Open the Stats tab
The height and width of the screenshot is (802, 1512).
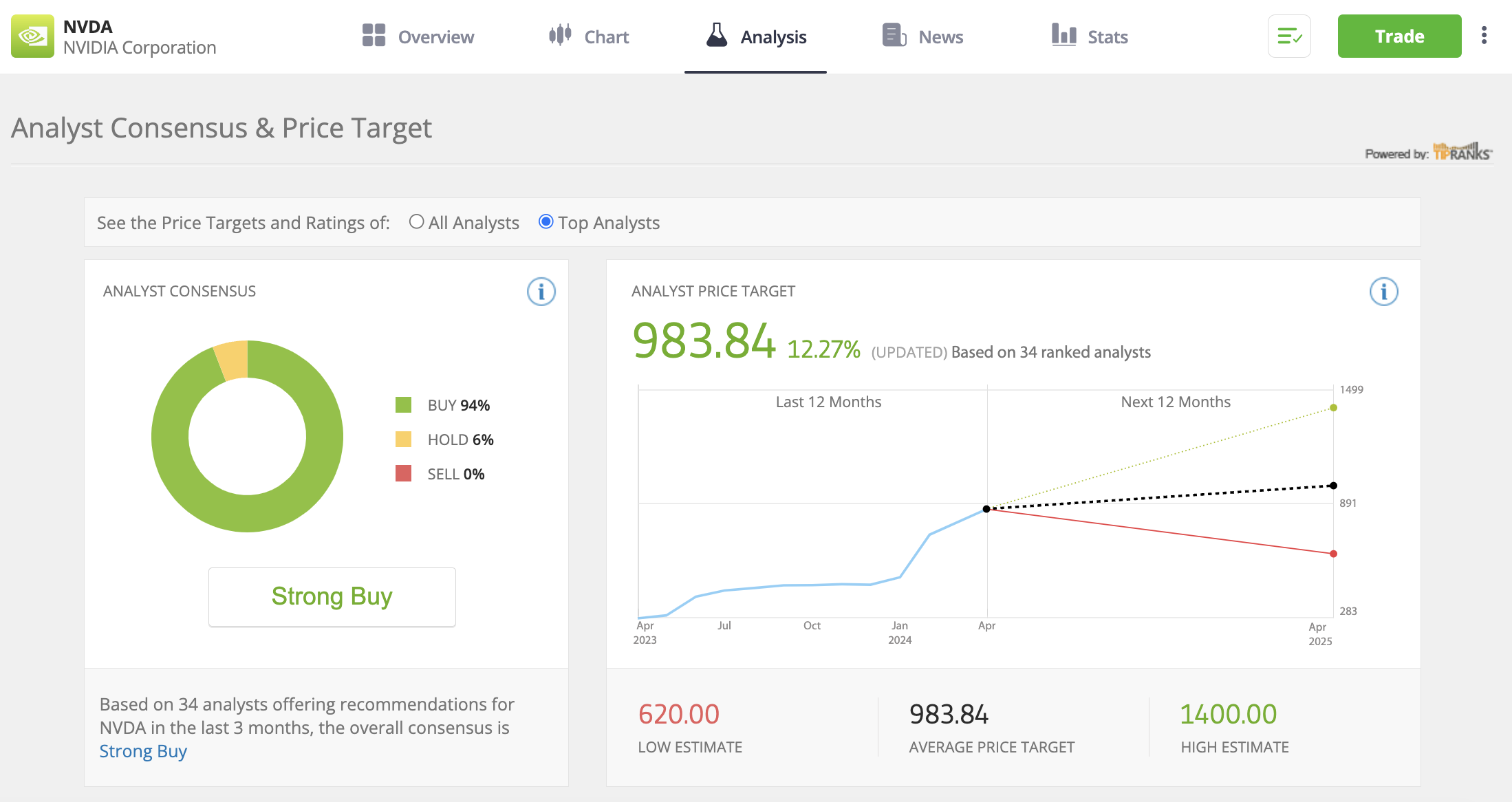(1090, 36)
